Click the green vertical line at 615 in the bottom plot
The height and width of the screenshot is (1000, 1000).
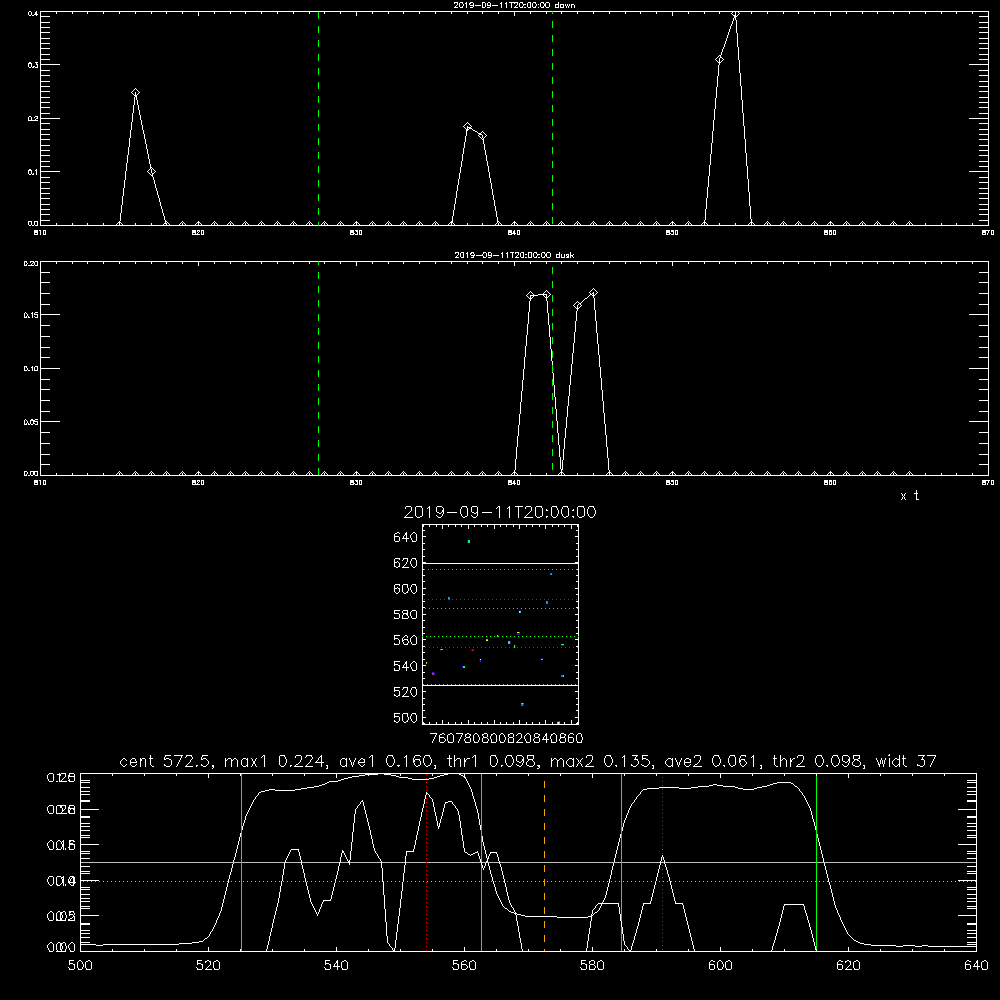816,861
